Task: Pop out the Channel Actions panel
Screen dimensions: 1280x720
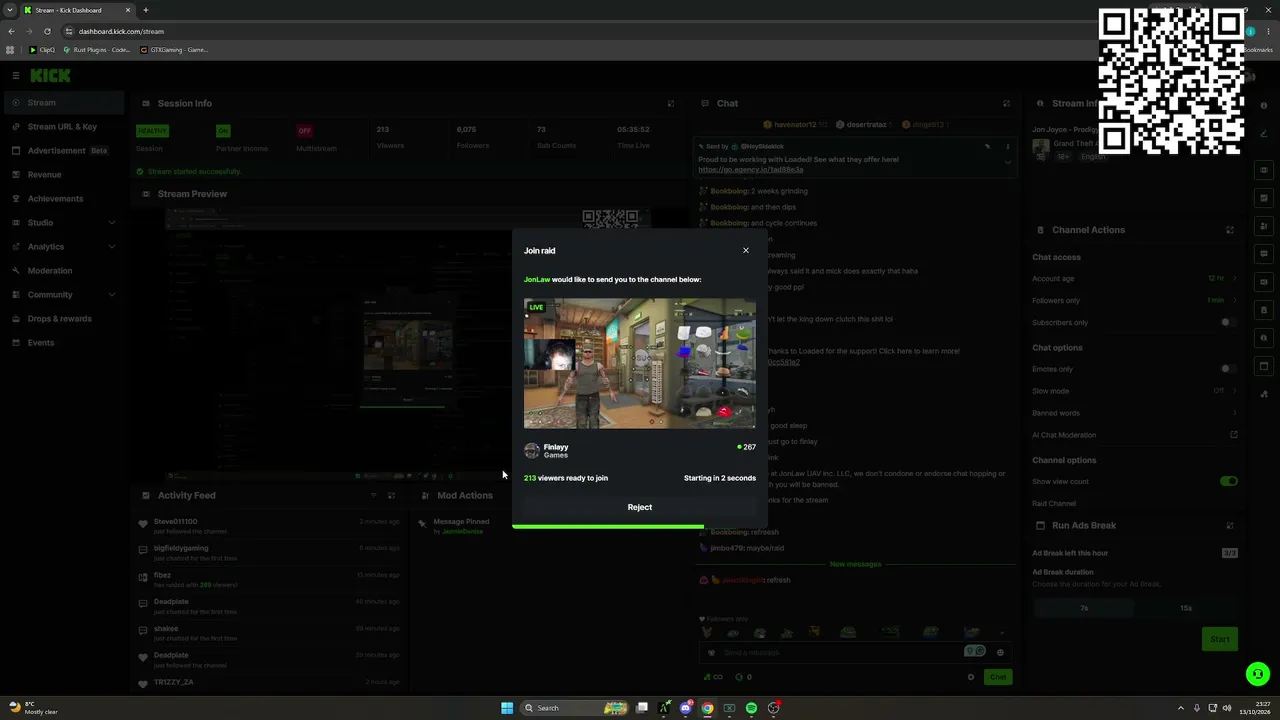Action: tap(1230, 230)
